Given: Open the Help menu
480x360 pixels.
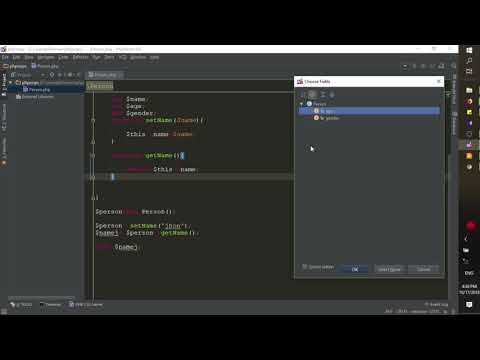Looking at the screenshot, I should click(154, 57).
